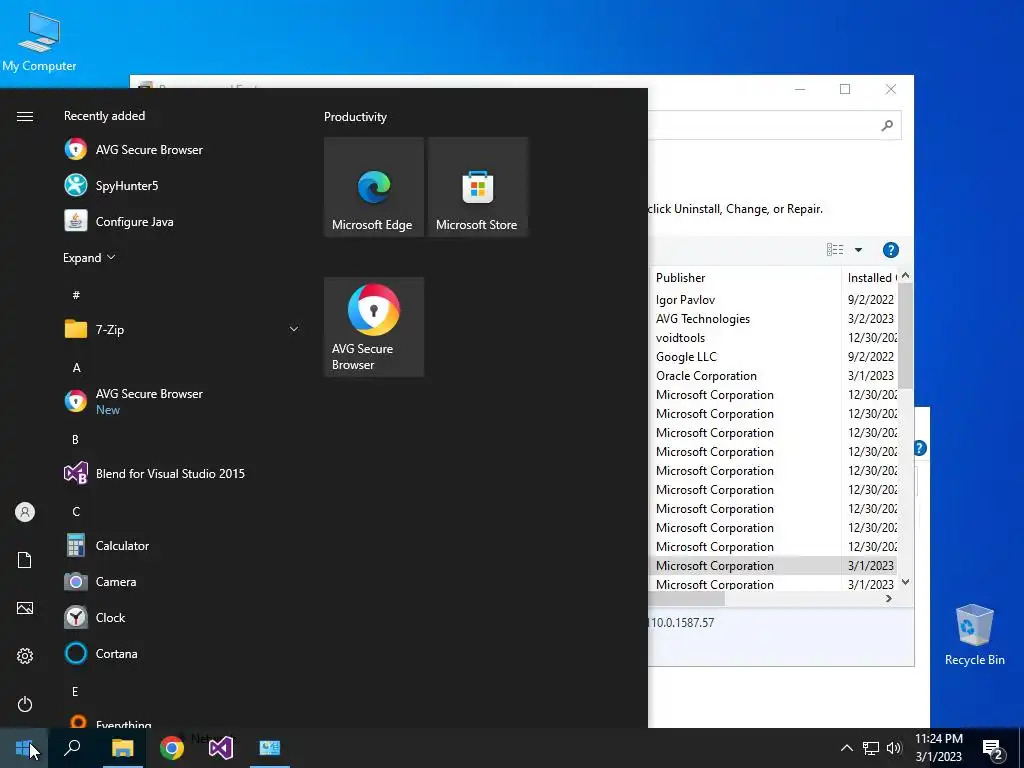Click the programs list up scroll arrow
This screenshot has width=1024, height=768.
click(x=905, y=276)
